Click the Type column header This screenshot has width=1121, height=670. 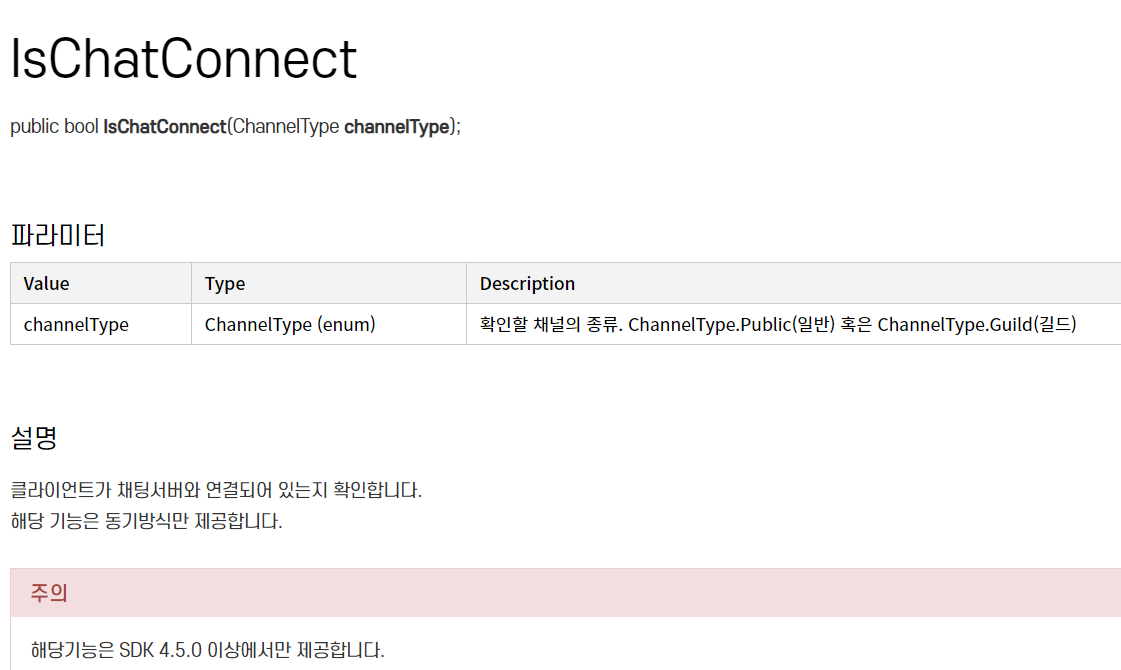224,284
